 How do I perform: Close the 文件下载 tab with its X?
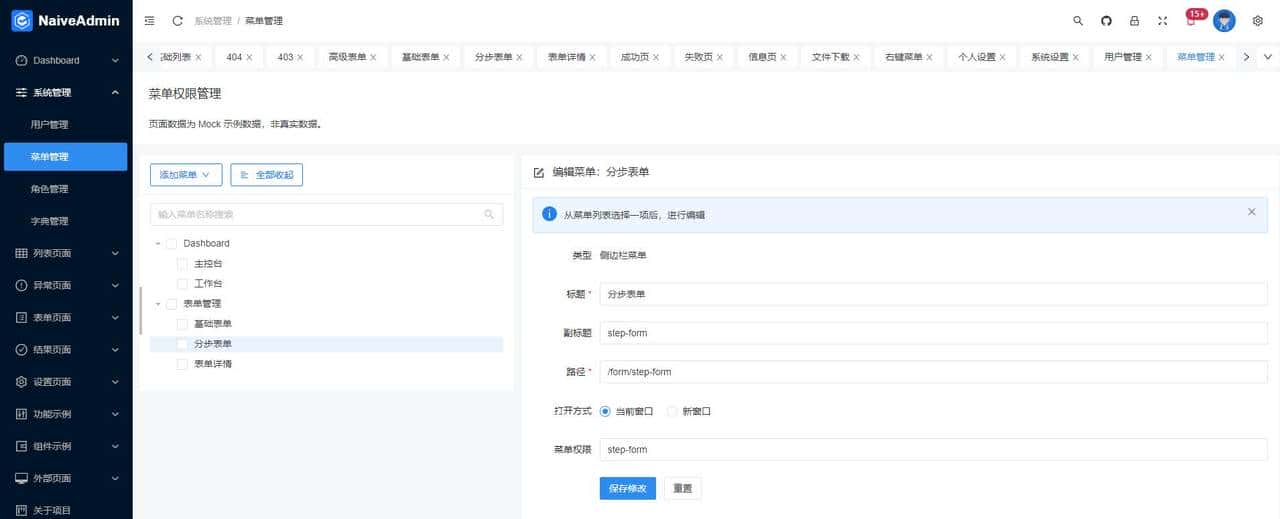857,57
